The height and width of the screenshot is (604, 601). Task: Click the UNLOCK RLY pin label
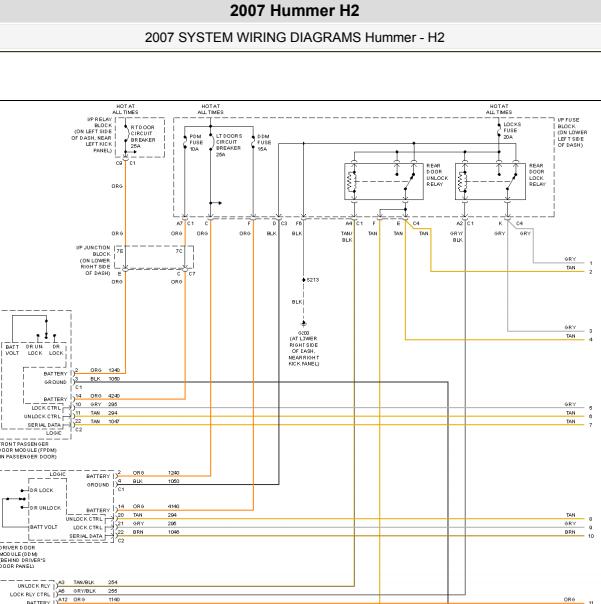34,586
